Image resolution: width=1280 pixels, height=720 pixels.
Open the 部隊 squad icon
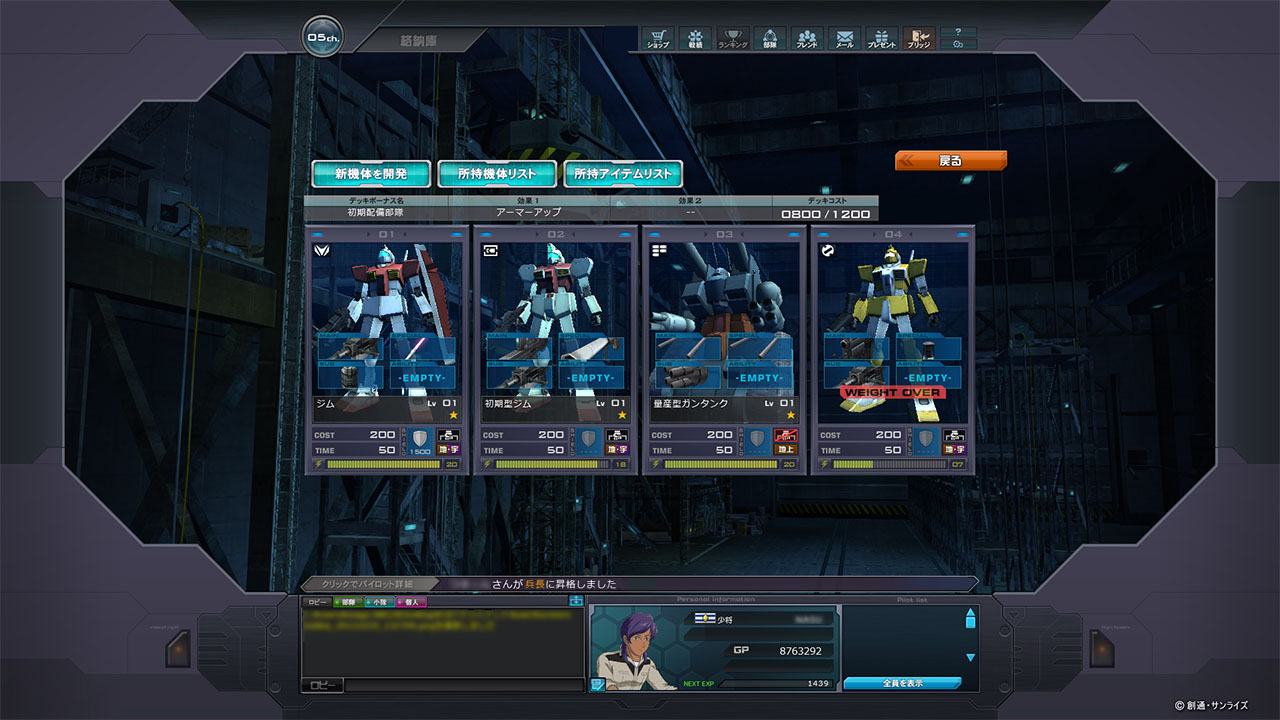pyautogui.click(x=769, y=39)
